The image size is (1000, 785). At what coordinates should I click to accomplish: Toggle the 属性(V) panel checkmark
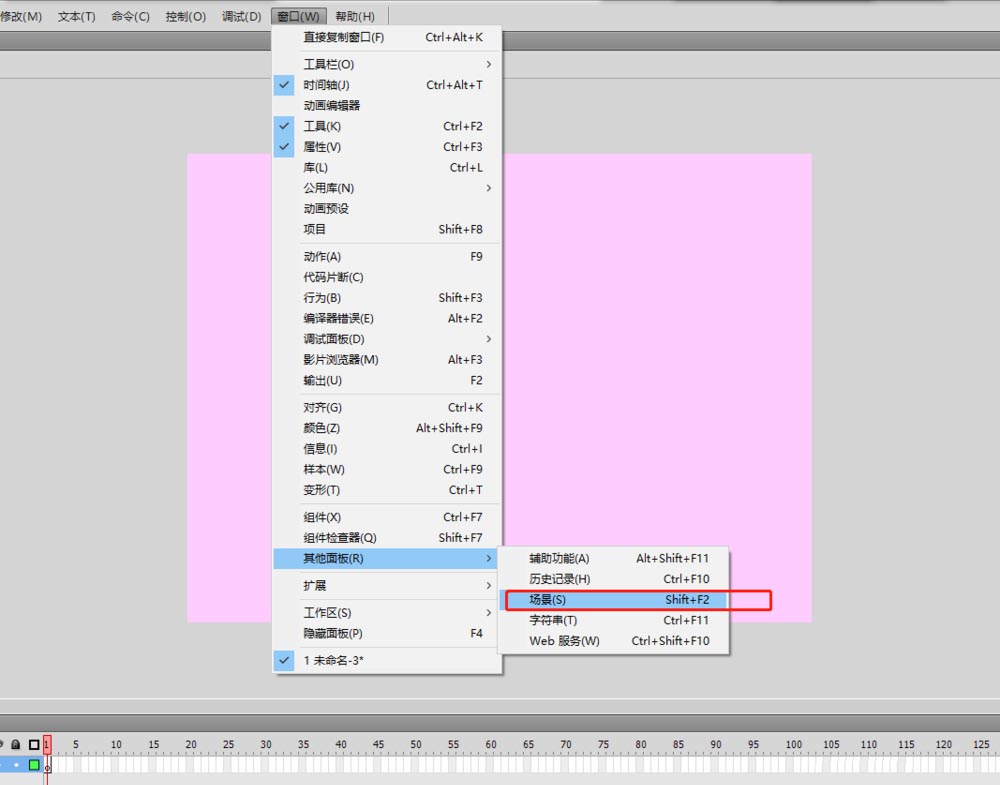[387, 147]
